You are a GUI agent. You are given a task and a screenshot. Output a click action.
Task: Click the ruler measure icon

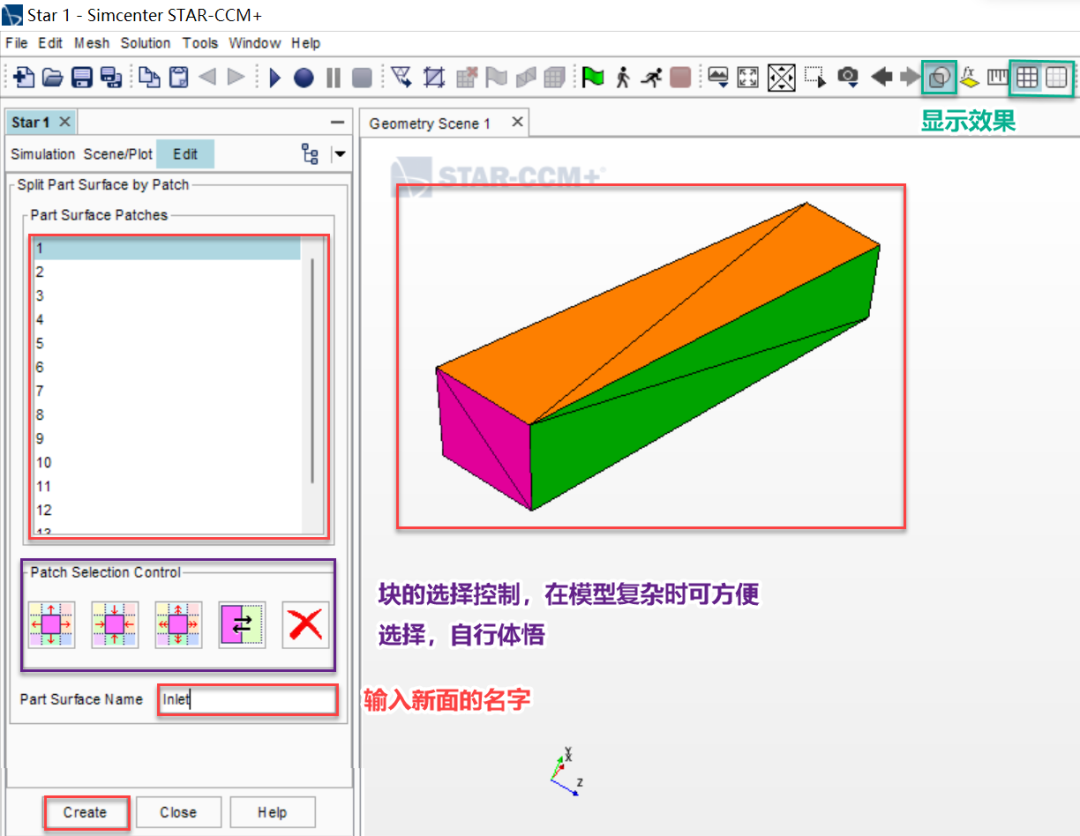[997, 77]
